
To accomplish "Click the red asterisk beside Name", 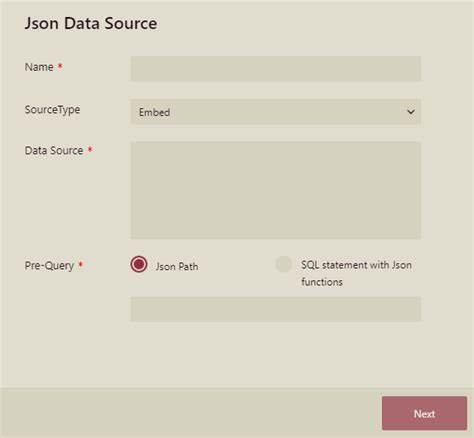I will (x=60, y=66).
